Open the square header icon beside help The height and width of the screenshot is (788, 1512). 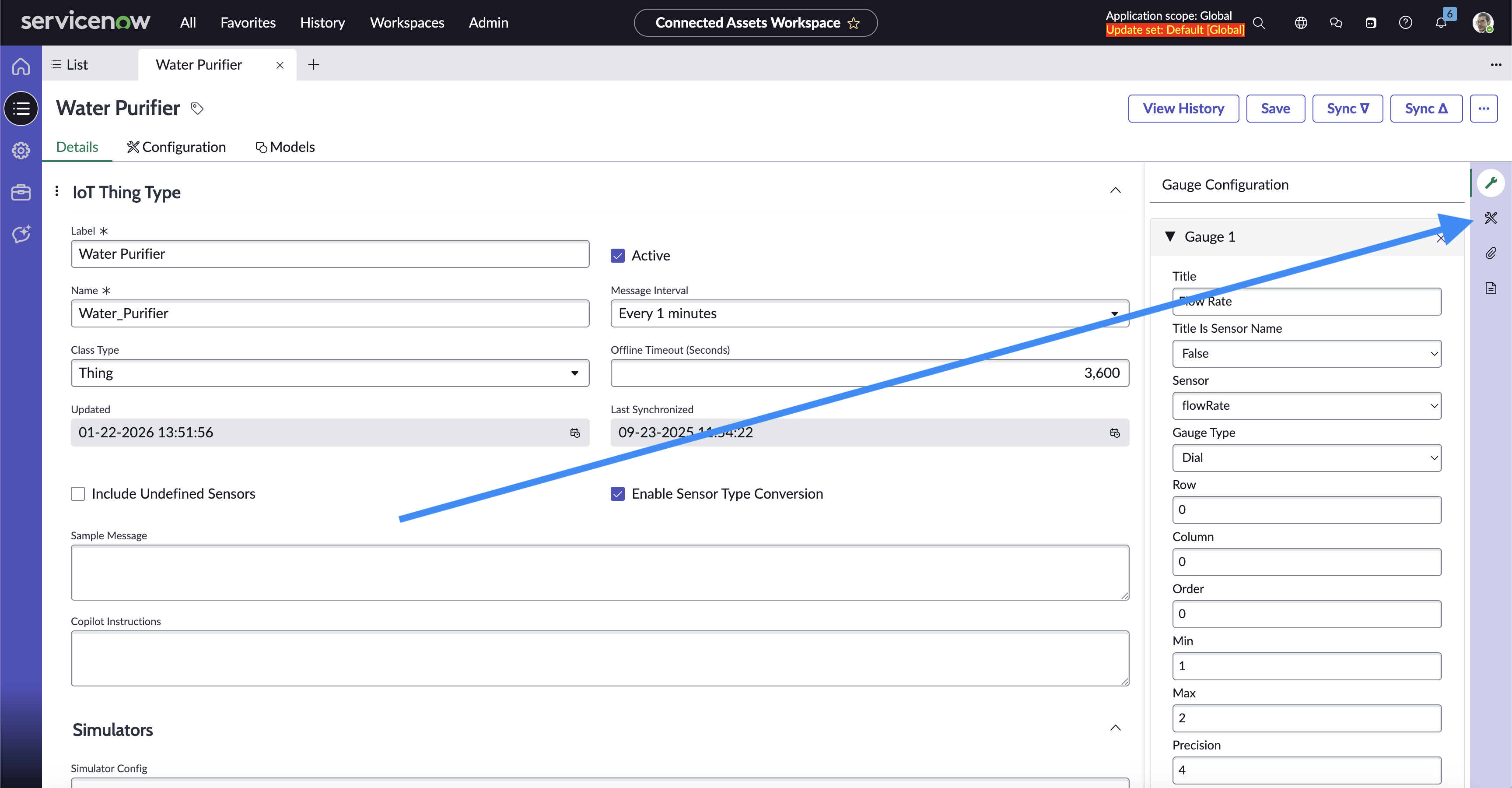tap(1371, 23)
